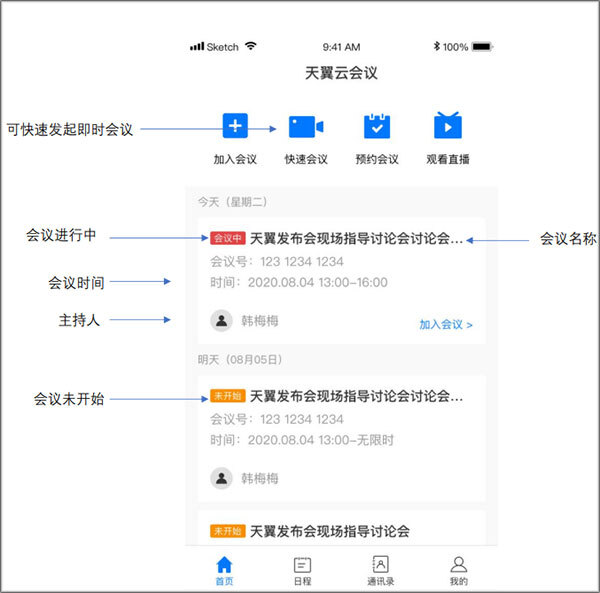Click the 加入会议 > link
The width and height of the screenshot is (600, 593).
pos(446,324)
